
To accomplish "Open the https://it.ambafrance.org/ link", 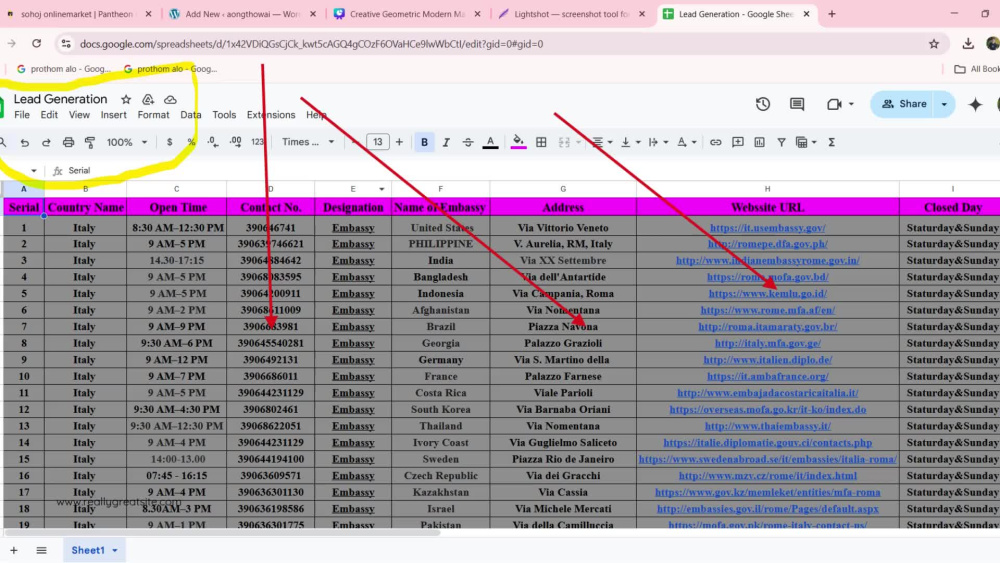I will [x=767, y=376].
